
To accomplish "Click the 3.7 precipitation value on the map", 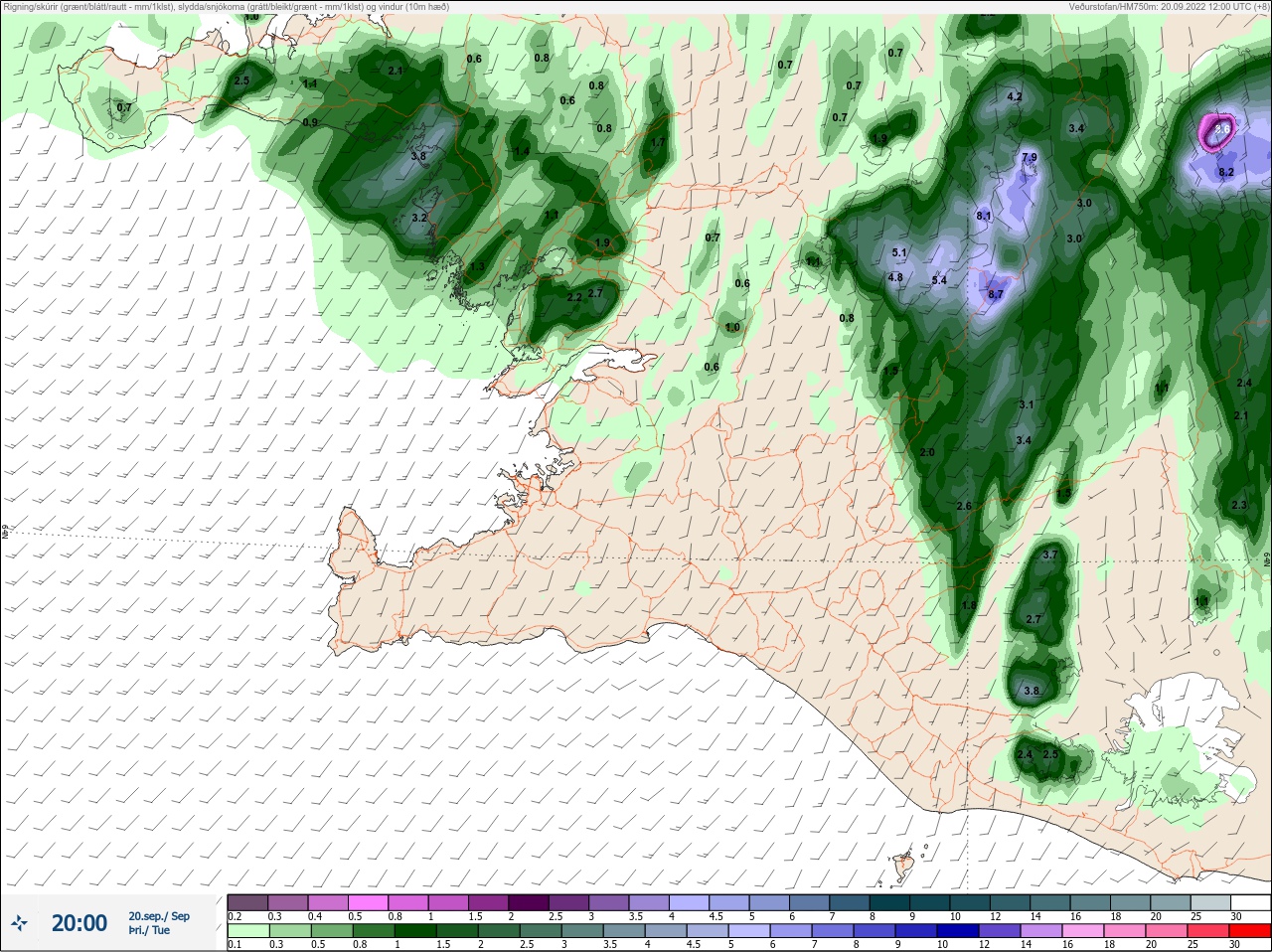I will (x=1050, y=555).
